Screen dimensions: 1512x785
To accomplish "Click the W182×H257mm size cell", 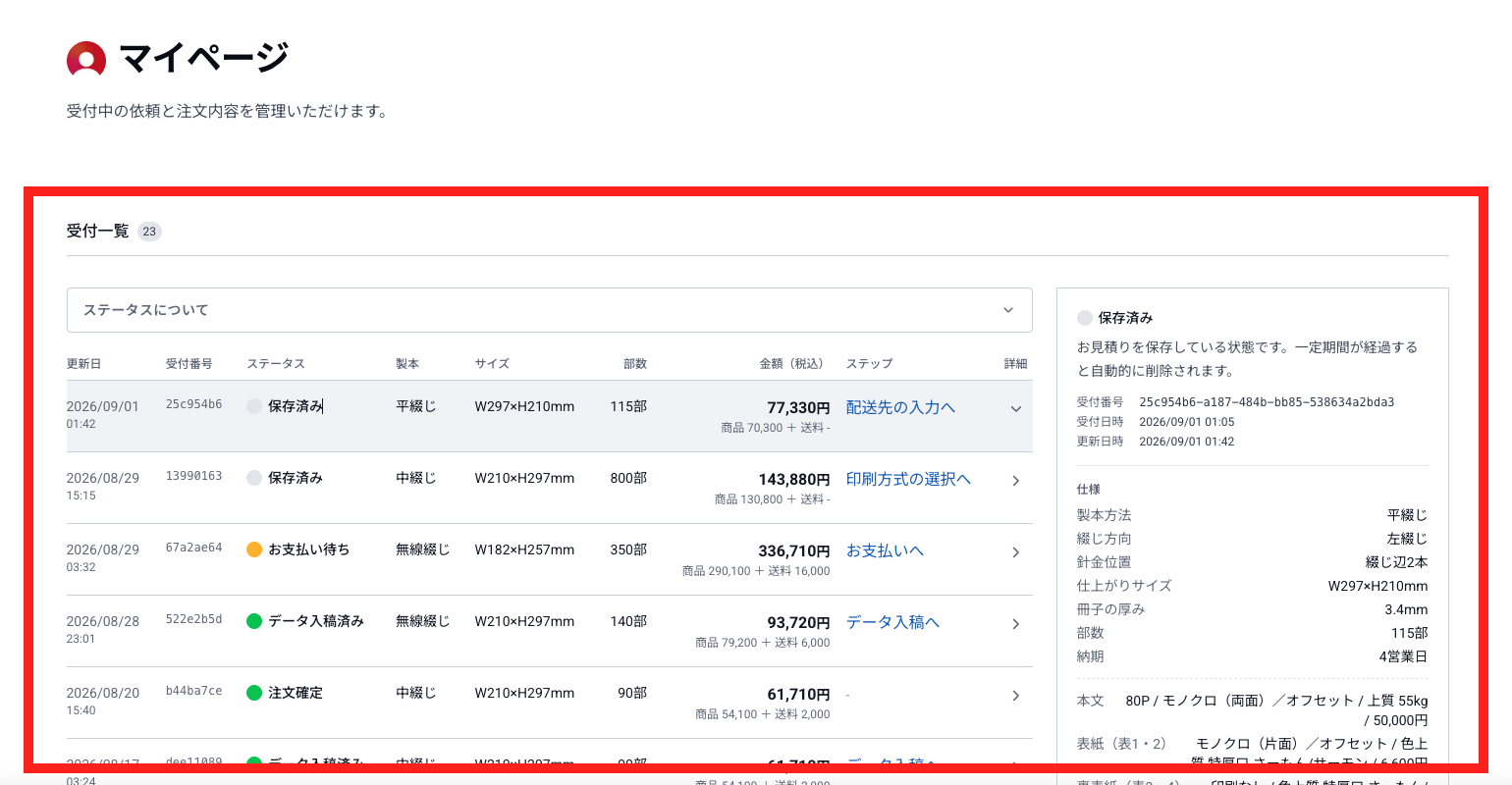I will coord(524,549).
